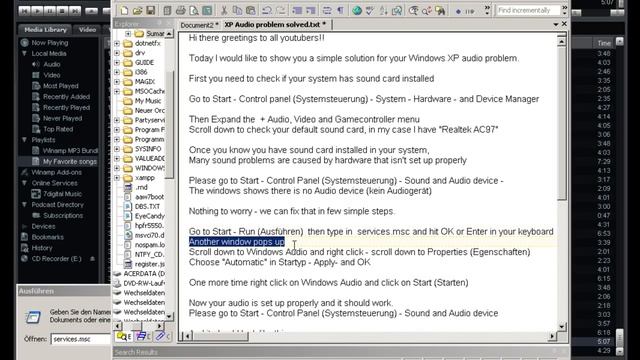Click the Print preview magnifier icon
This screenshot has width=640, height=360.
click(194, 11)
